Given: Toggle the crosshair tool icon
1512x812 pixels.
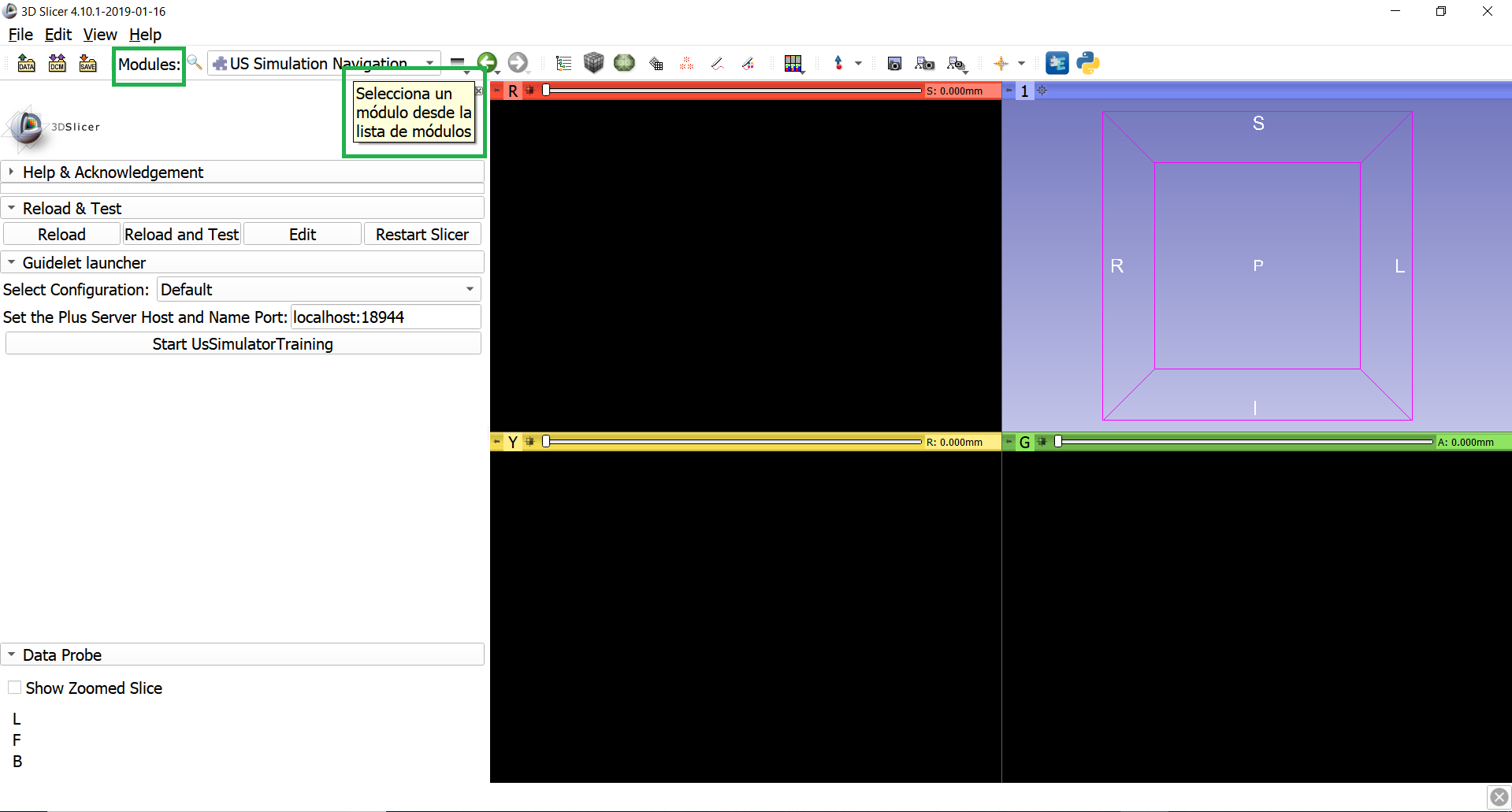Looking at the screenshot, I should click(1001, 64).
